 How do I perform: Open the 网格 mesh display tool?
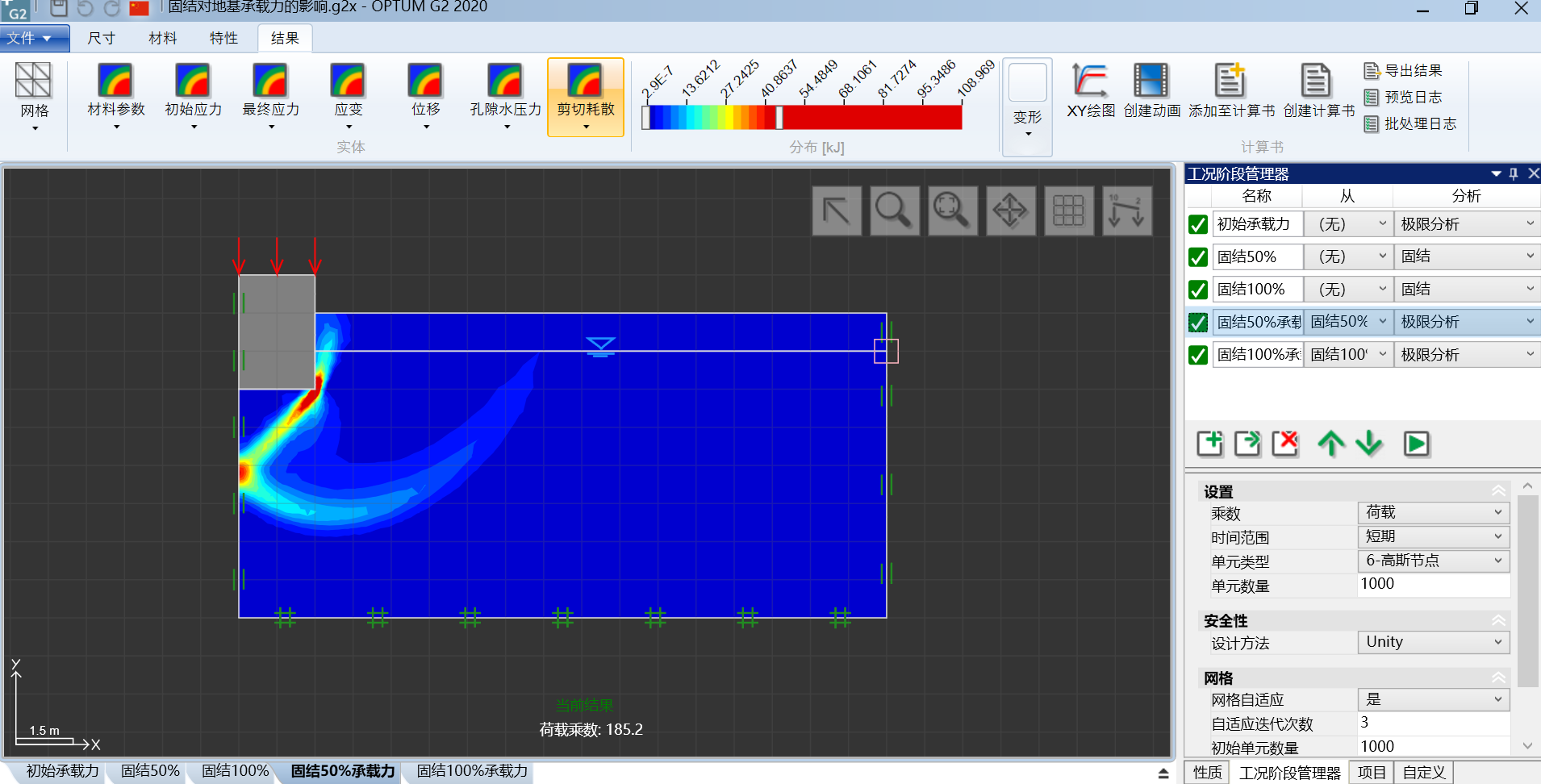pyautogui.click(x=34, y=95)
